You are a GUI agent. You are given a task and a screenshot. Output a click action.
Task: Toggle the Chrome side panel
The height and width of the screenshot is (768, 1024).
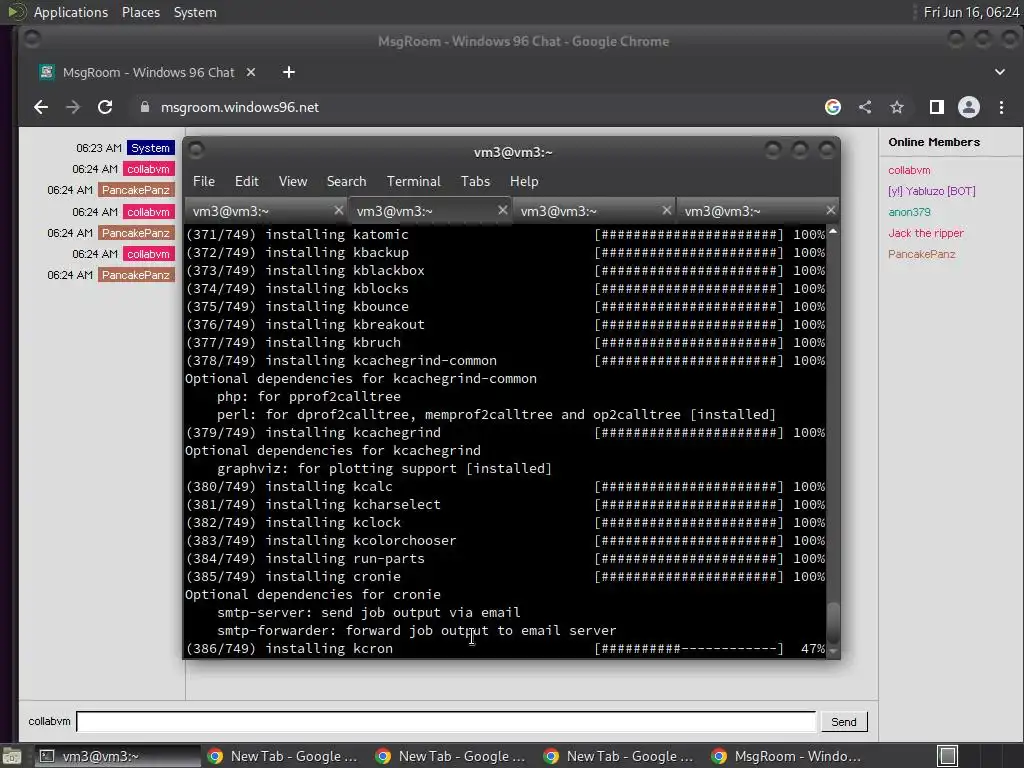coord(936,107)
